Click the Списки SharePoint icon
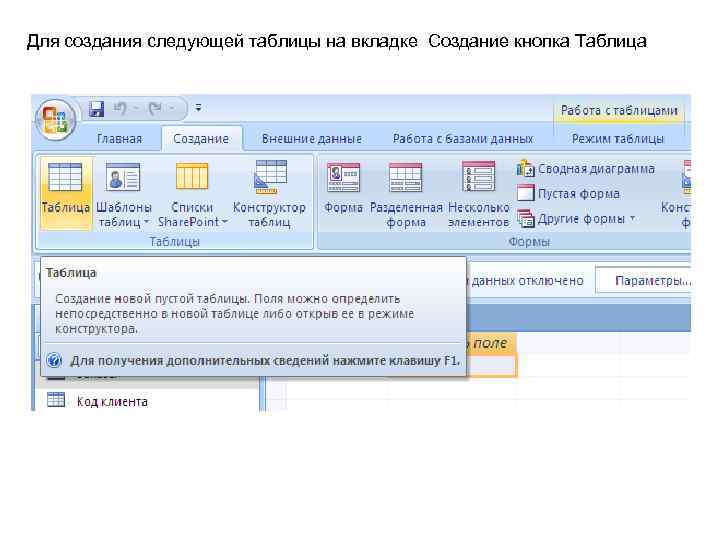Image resolution: width=720 pixels, height=540 pixels. point(192,176)
